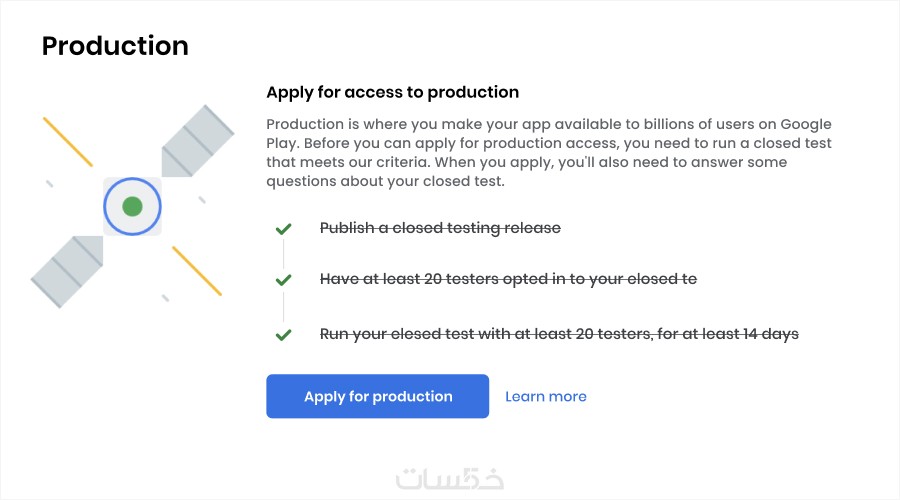
Task: Click the Production page heading
Action: tap(115, 46)
